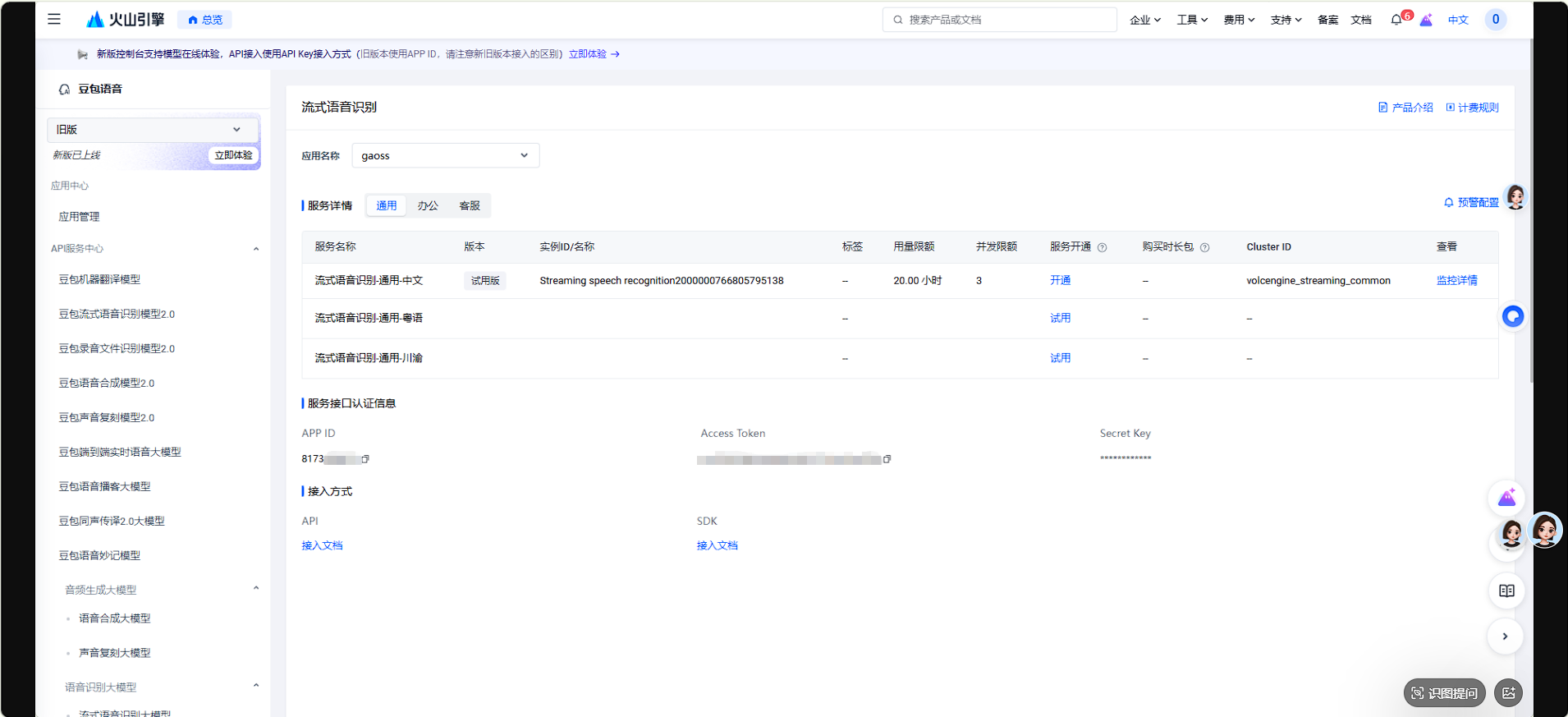Open the 工具 header menu
This screenshot has height=717, width=1568.
pos(1192,20)
